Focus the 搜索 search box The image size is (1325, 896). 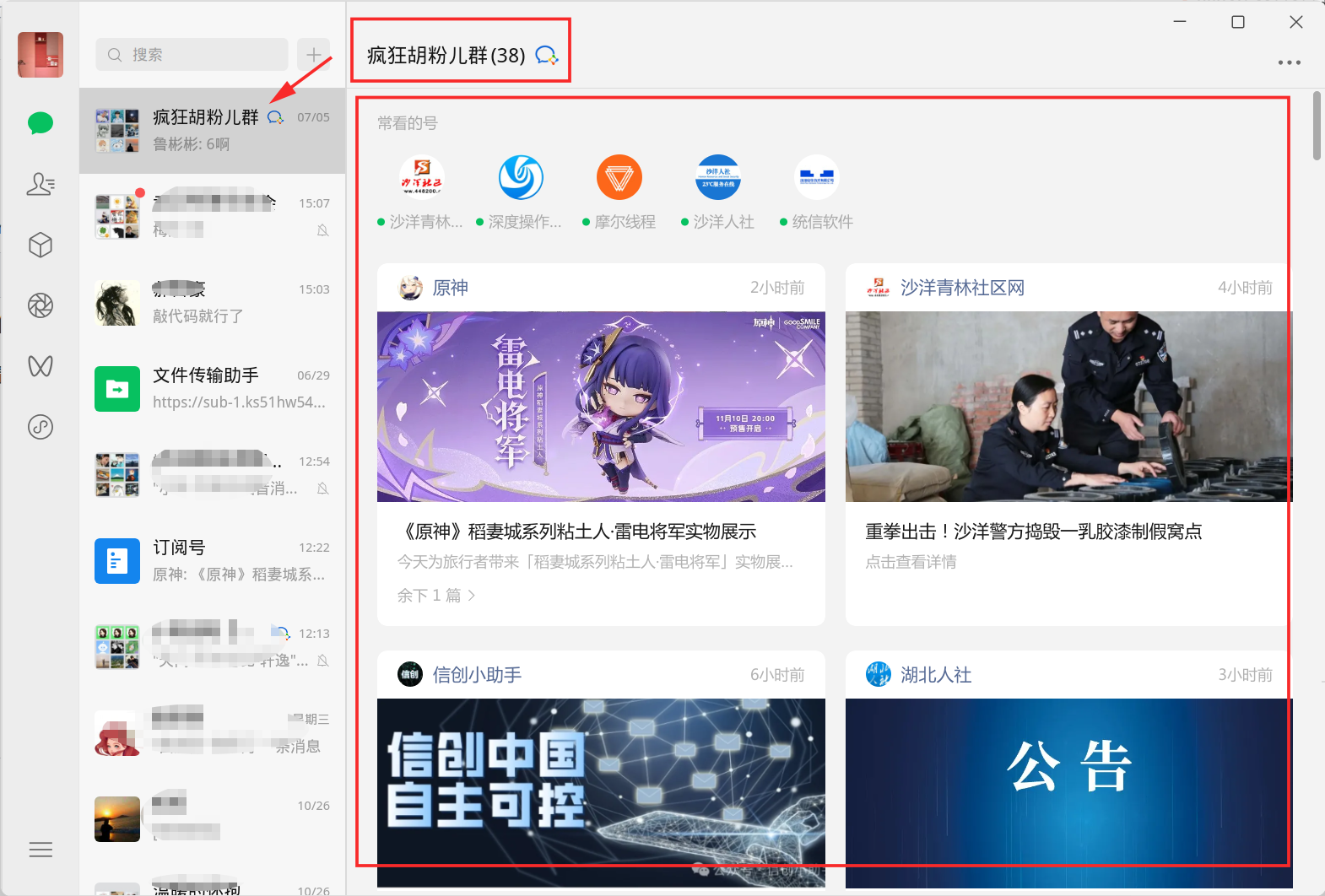(x=192, y=55)
